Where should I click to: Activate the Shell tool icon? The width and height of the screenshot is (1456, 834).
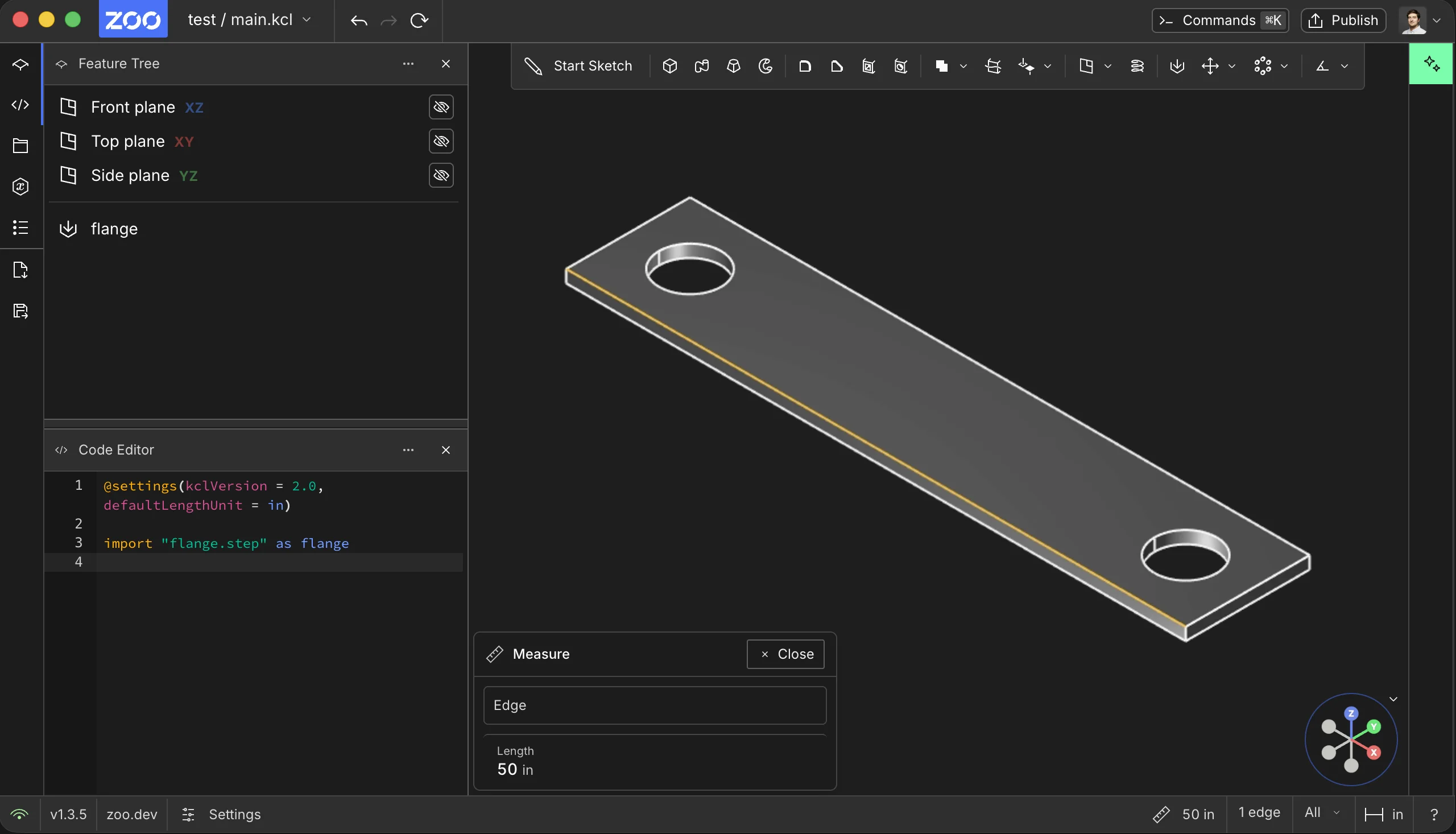coord(868,67)
